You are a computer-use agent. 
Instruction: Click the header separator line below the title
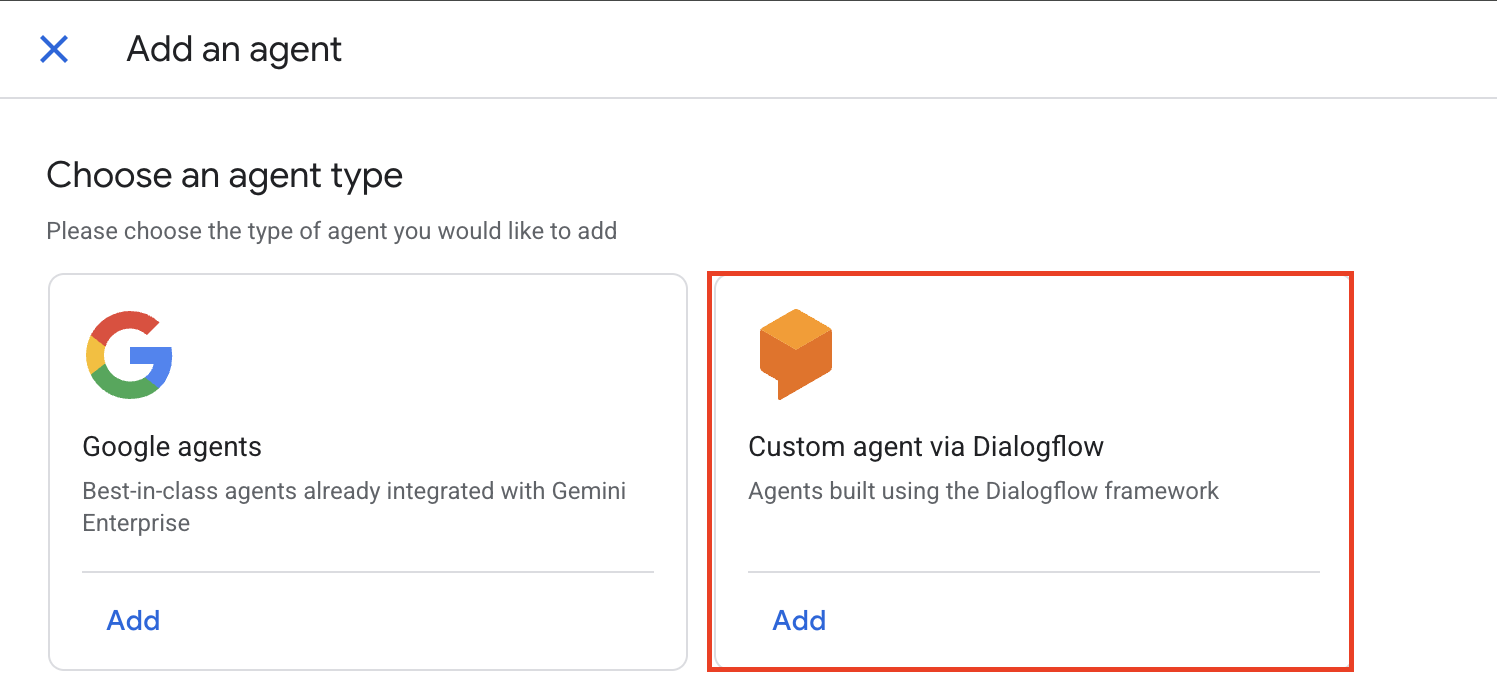point(748,98)
